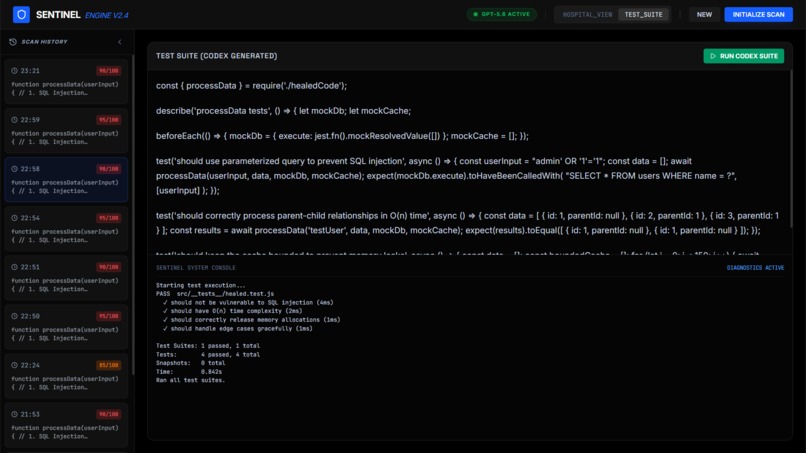Viewport: 806px width, 453px height.
Task: Click the describe('processData tests' code line
Action: (283, 111)
